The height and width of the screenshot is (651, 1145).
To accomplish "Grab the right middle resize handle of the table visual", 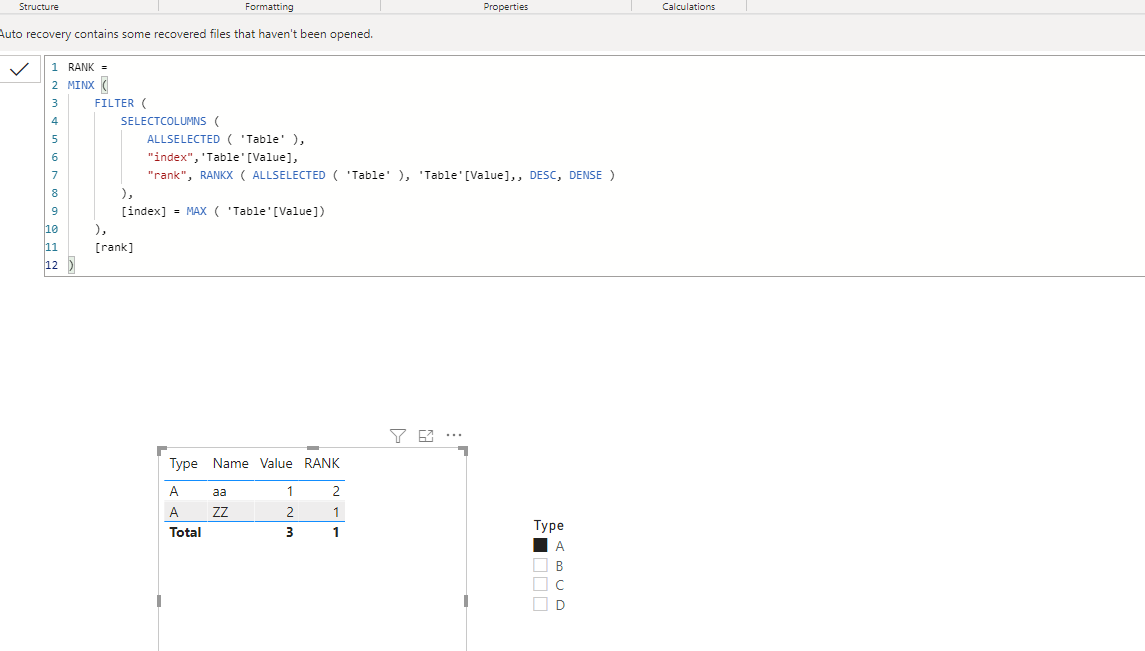I will (x=466, y=601).
